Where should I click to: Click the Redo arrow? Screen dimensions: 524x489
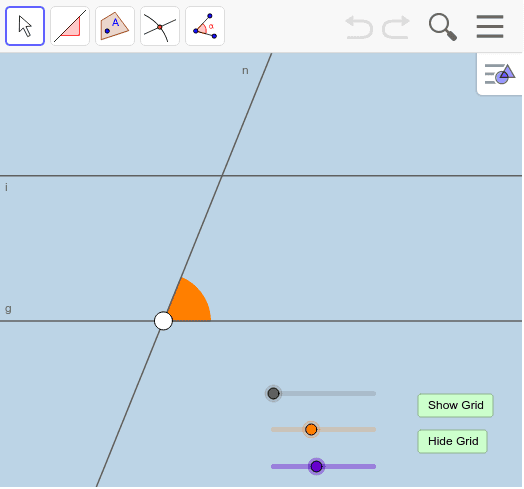coord(396,27)
